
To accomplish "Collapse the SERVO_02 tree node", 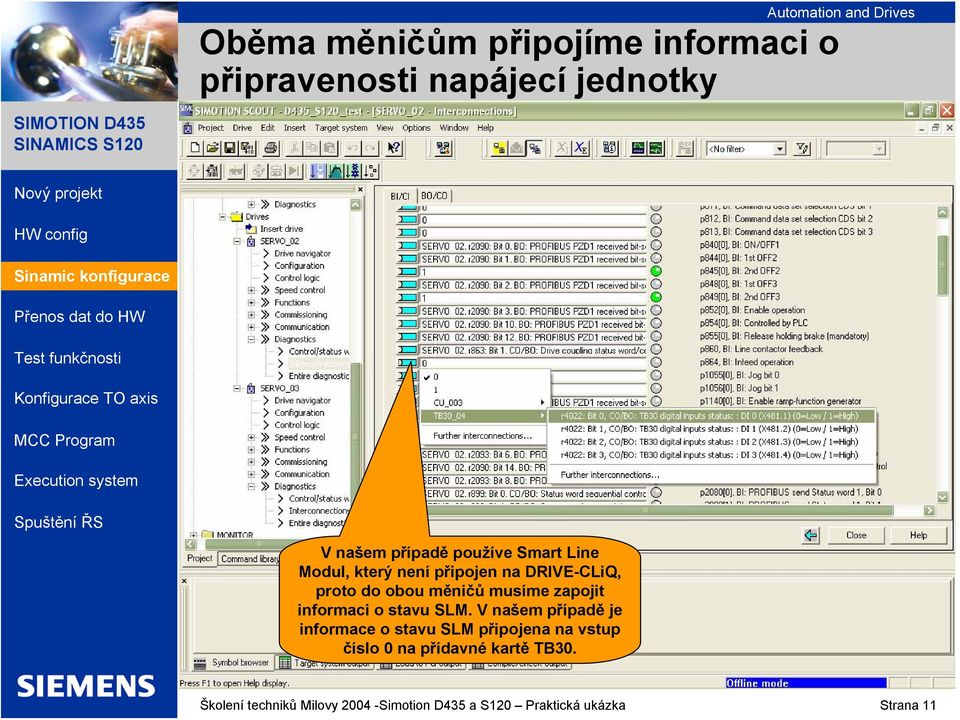I will 238,241.
